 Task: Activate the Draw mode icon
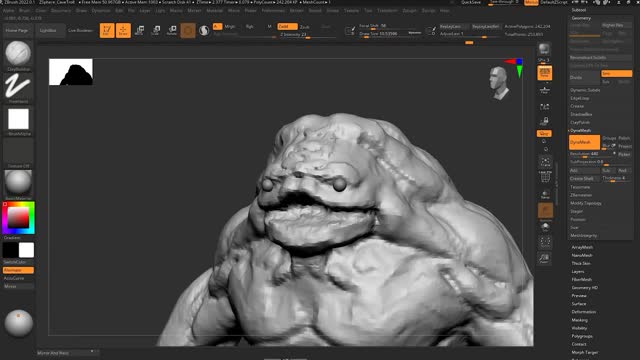pyautogui.click(x=123, y=30)
